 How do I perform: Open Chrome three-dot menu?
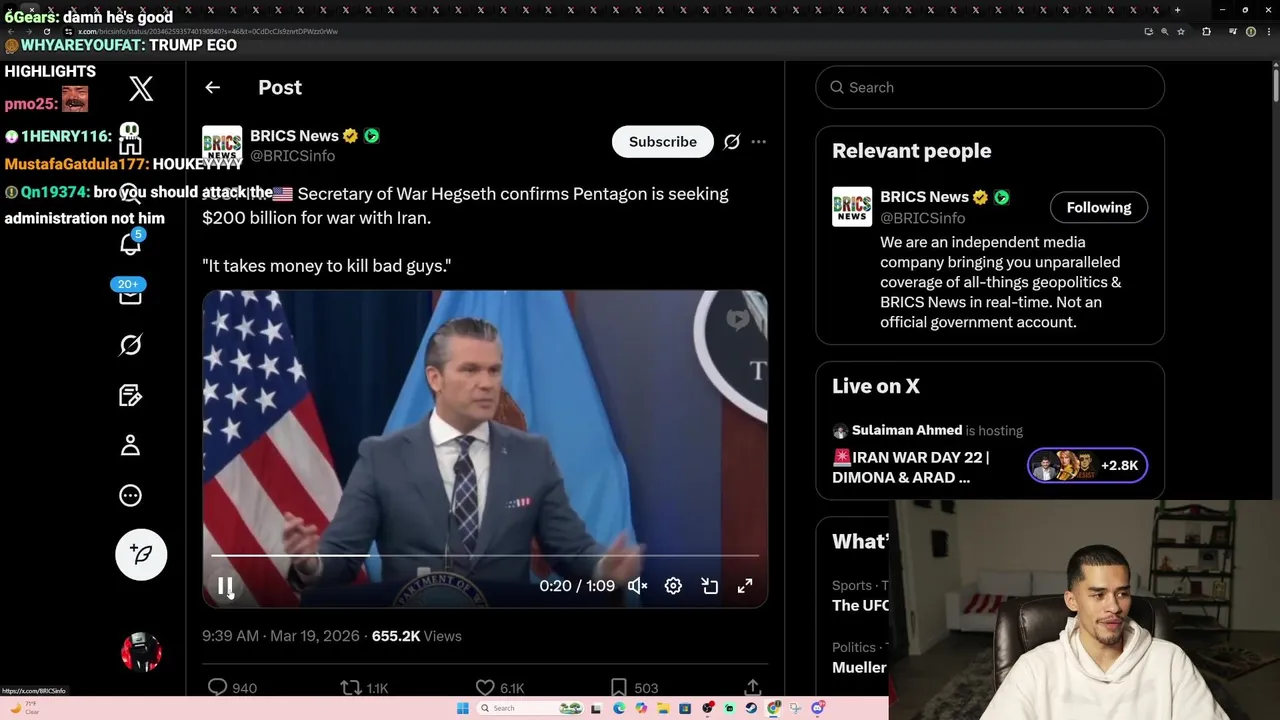(x=1267, y=31)
